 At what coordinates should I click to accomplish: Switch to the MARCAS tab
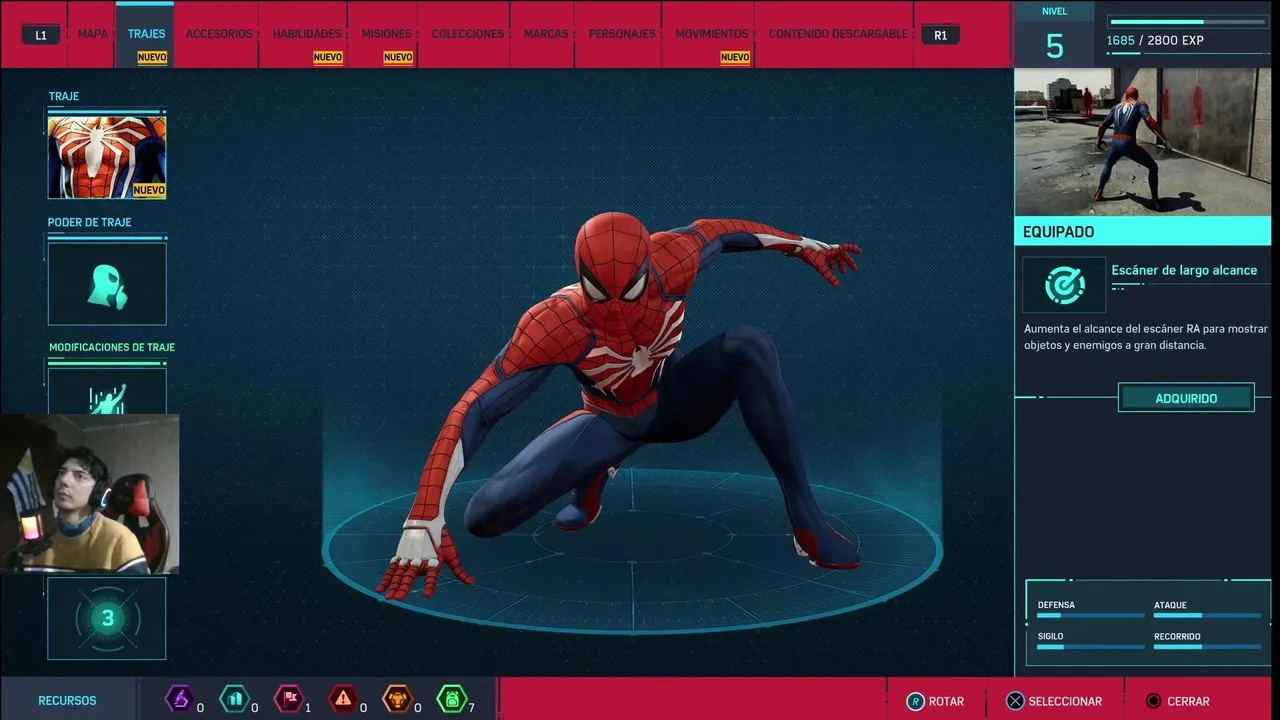(x=546, y=34)
